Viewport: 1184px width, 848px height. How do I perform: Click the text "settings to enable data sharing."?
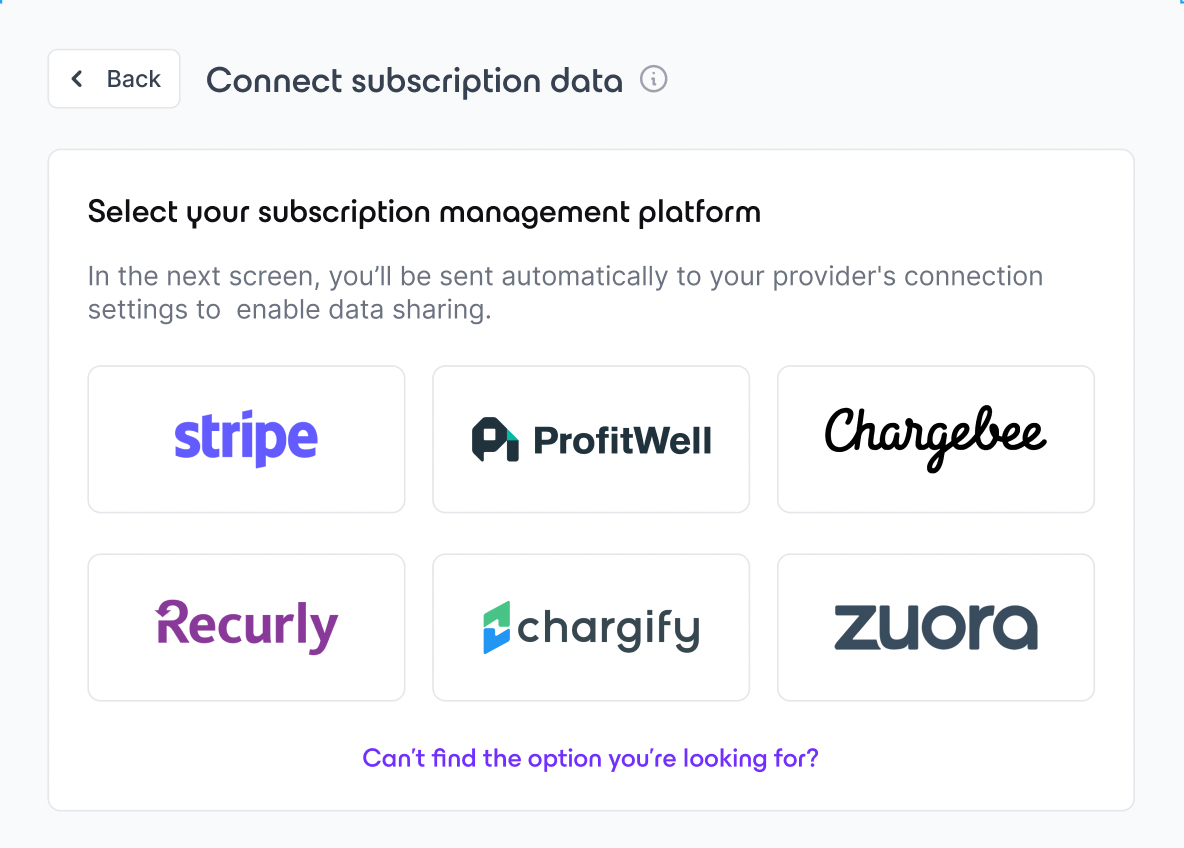point(290,310)
